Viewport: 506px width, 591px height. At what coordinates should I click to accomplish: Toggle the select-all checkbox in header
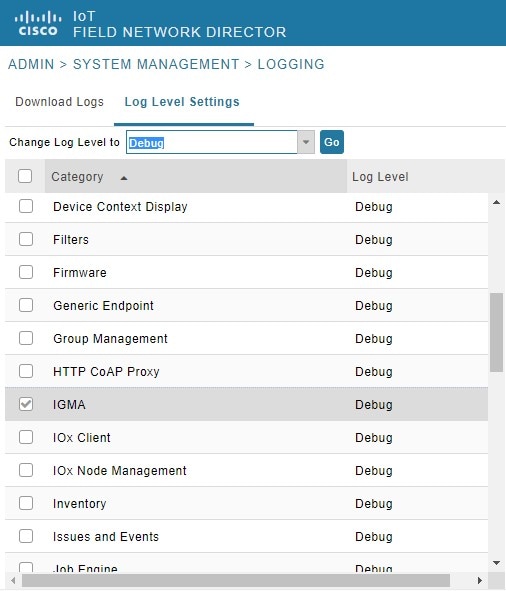click(x=25, y=176)
